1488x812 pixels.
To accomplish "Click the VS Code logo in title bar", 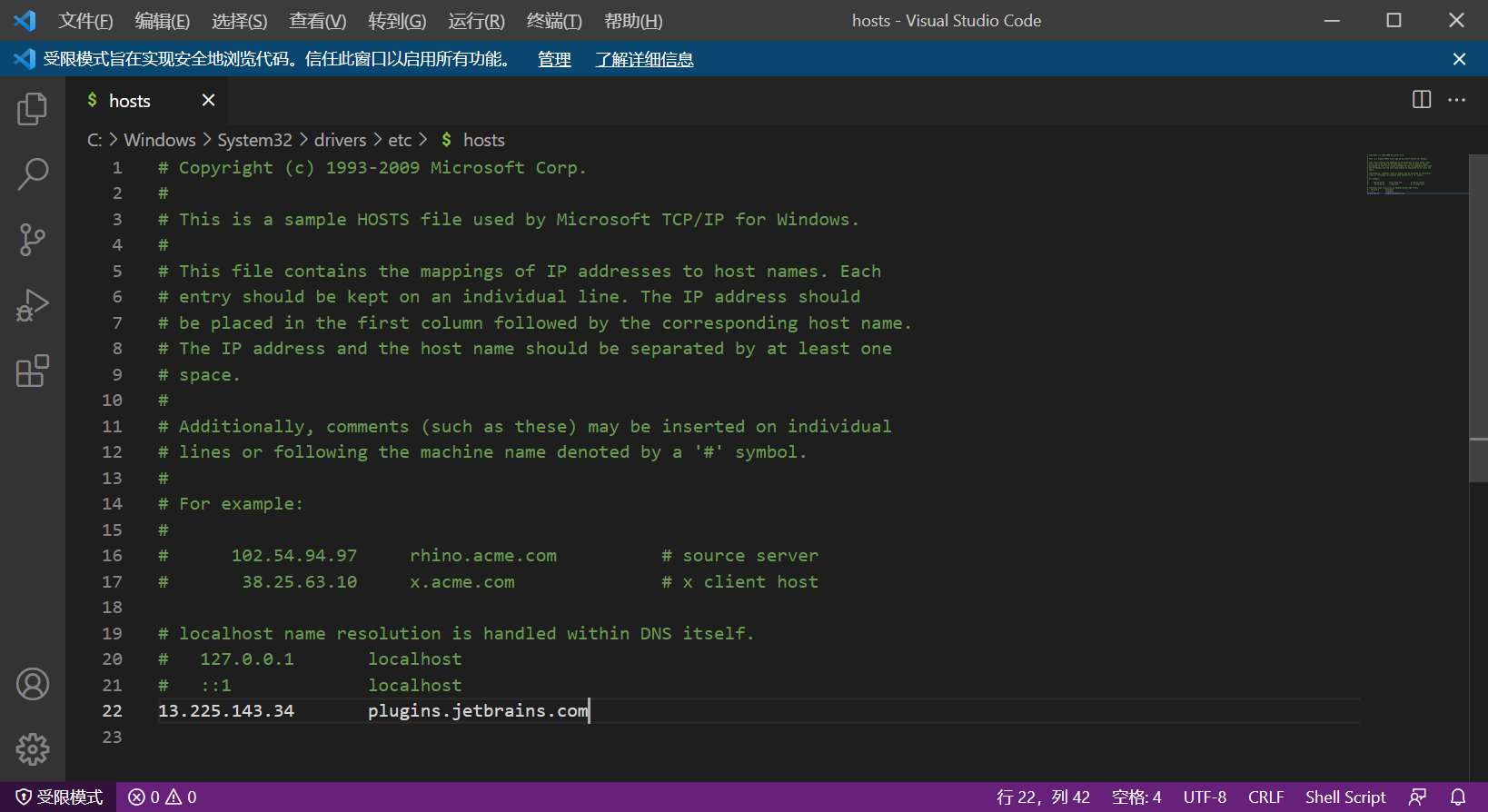I will click(25, 20).
